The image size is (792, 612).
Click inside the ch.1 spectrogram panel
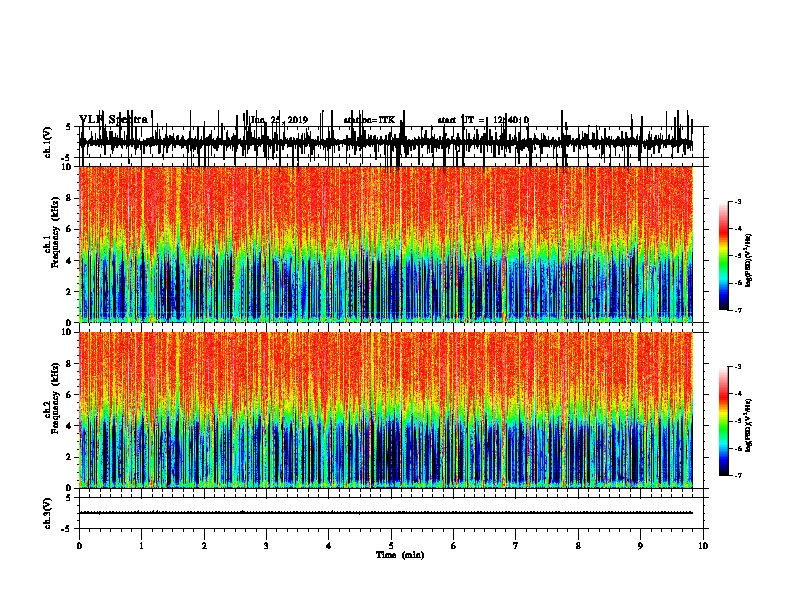(x=386, y=244)
